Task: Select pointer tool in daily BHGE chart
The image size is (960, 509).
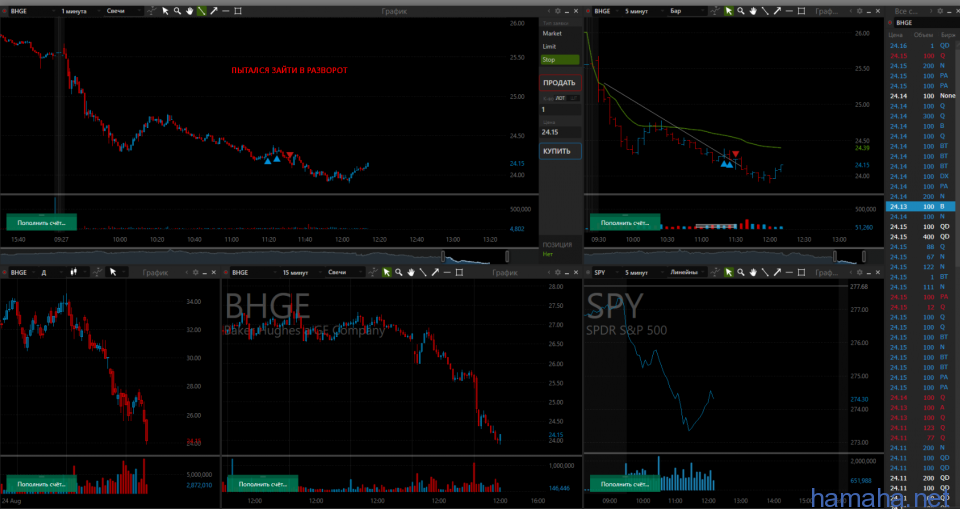Action: [113, 272]
